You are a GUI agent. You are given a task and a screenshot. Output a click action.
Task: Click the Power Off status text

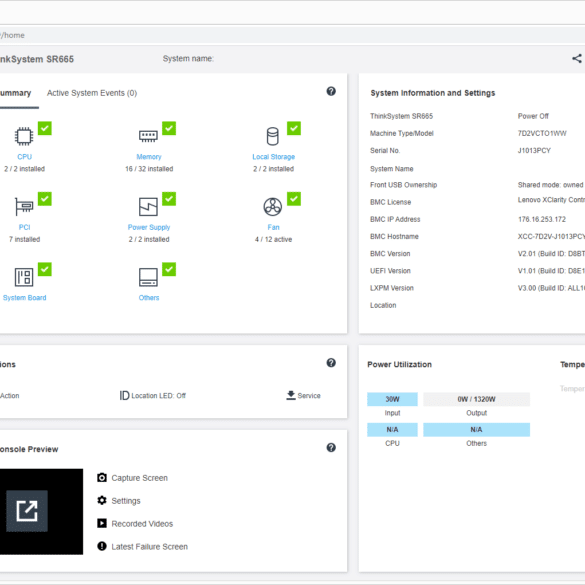(x=533, y=116)
